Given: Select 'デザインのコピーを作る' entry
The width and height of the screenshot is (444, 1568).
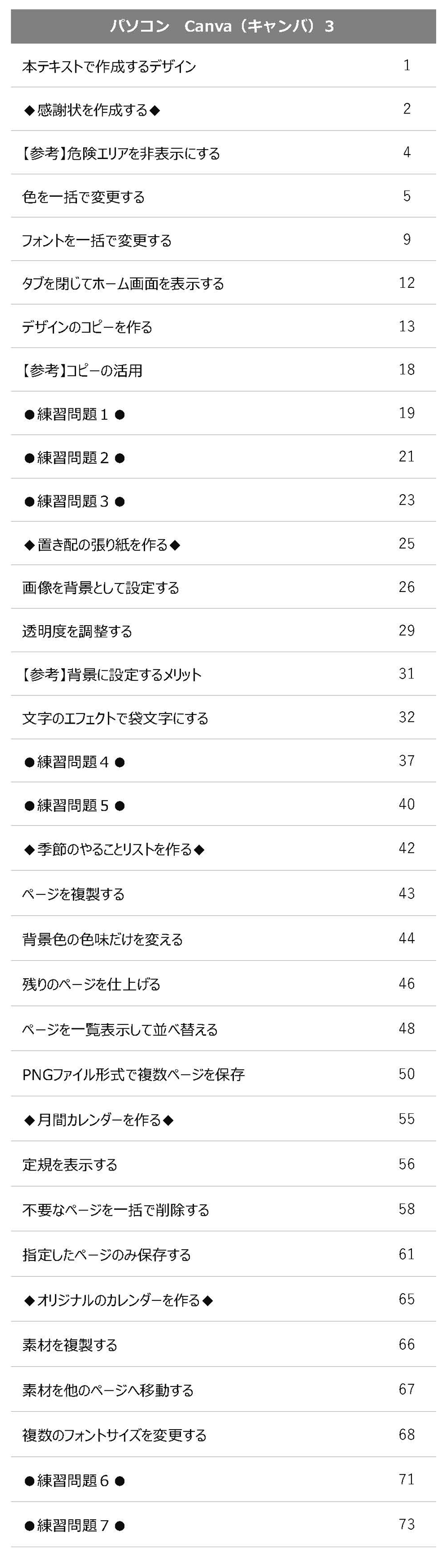Looking at the screenshot, I should 87,327.
